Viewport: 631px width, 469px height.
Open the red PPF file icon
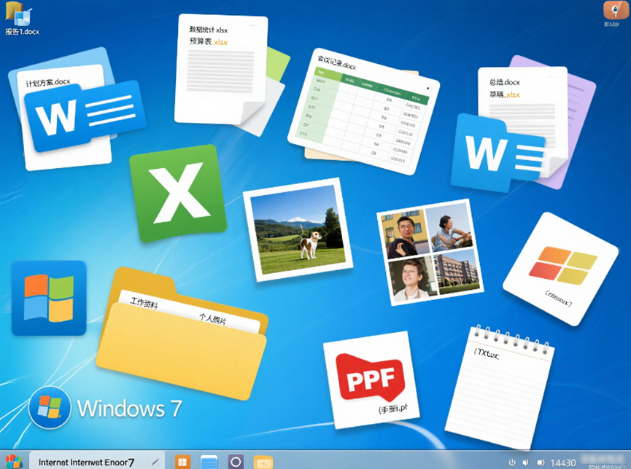coord(371,380)
